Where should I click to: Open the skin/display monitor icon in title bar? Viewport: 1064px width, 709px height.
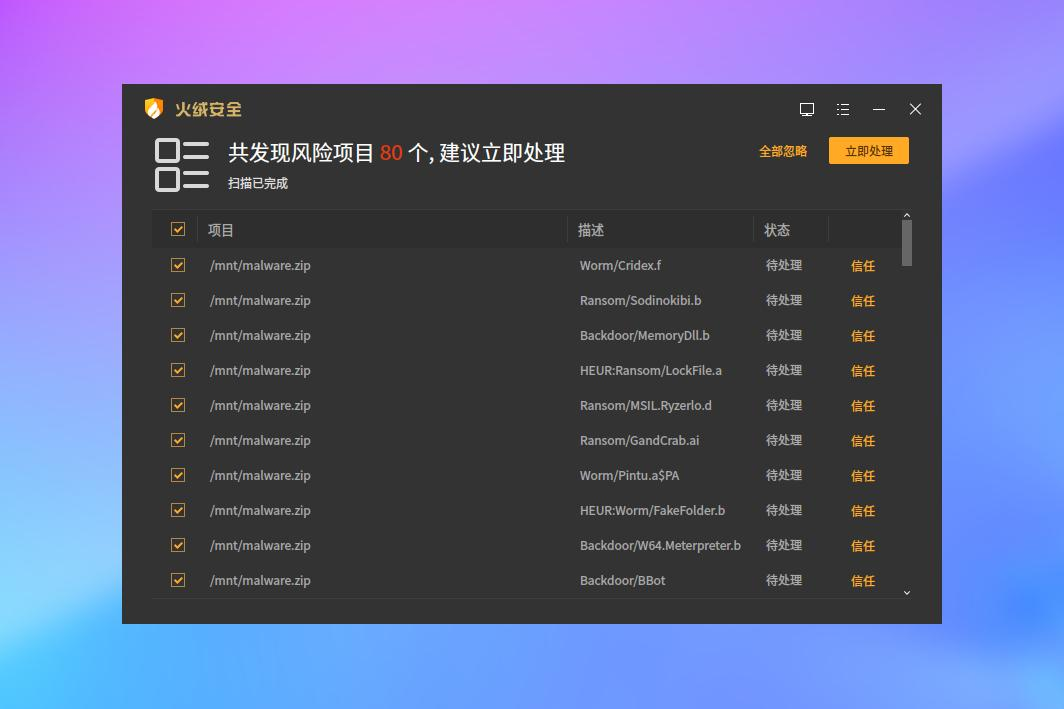(x=807, y=109)
